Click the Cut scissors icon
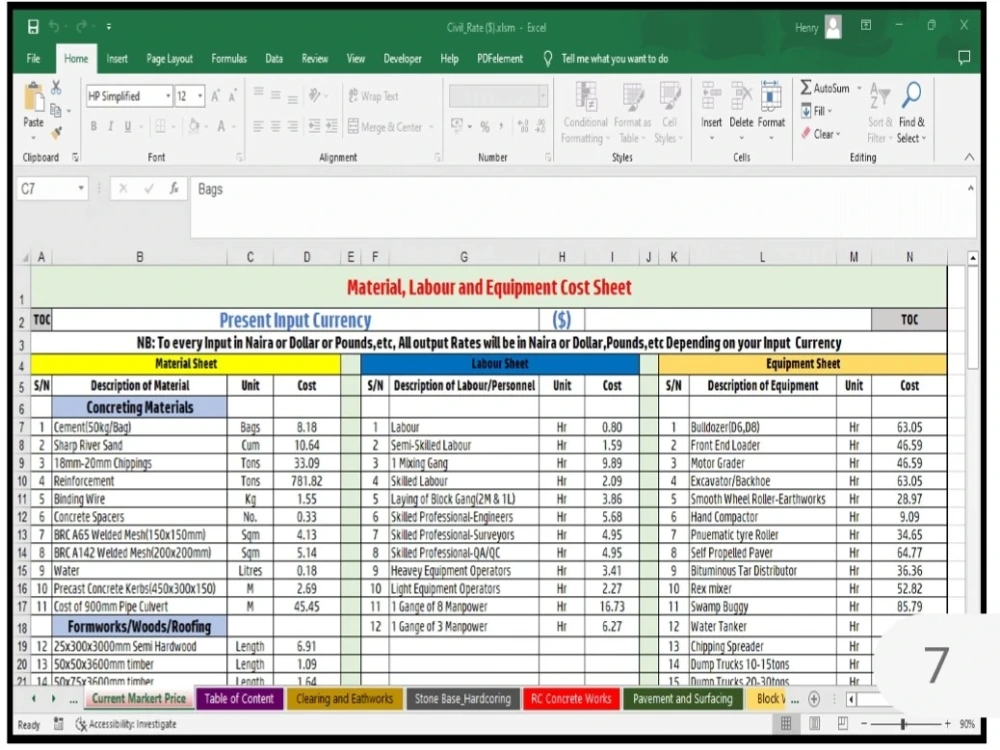Image resolution: width=1000 pixels, height=750 pixels. pyautogui.click(x=56, y=87)
